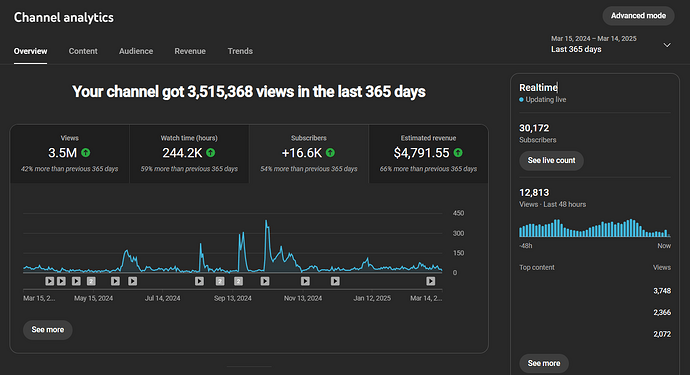Open the Content tab
This screenshot has width=690, height=375.
[83, 51]
